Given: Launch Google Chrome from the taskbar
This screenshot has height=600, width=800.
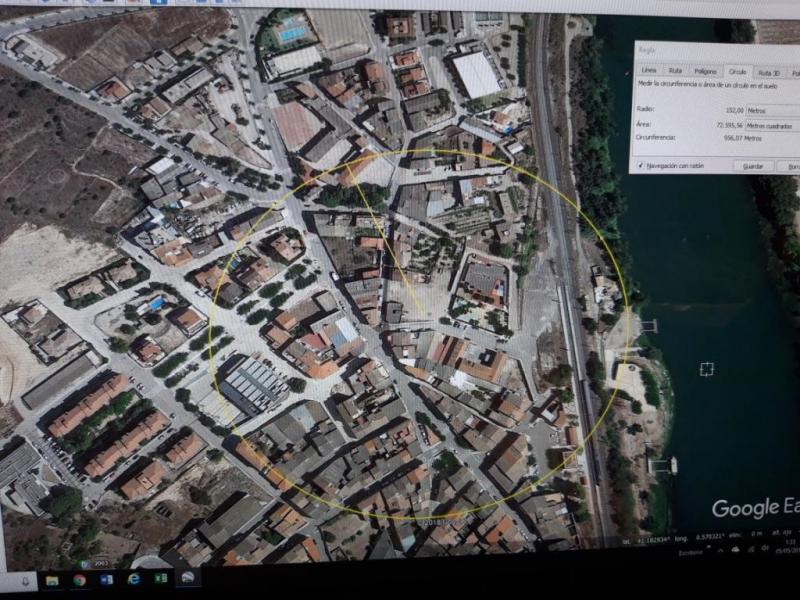Looking at the screenshot, I should click(x=79, y=579).
